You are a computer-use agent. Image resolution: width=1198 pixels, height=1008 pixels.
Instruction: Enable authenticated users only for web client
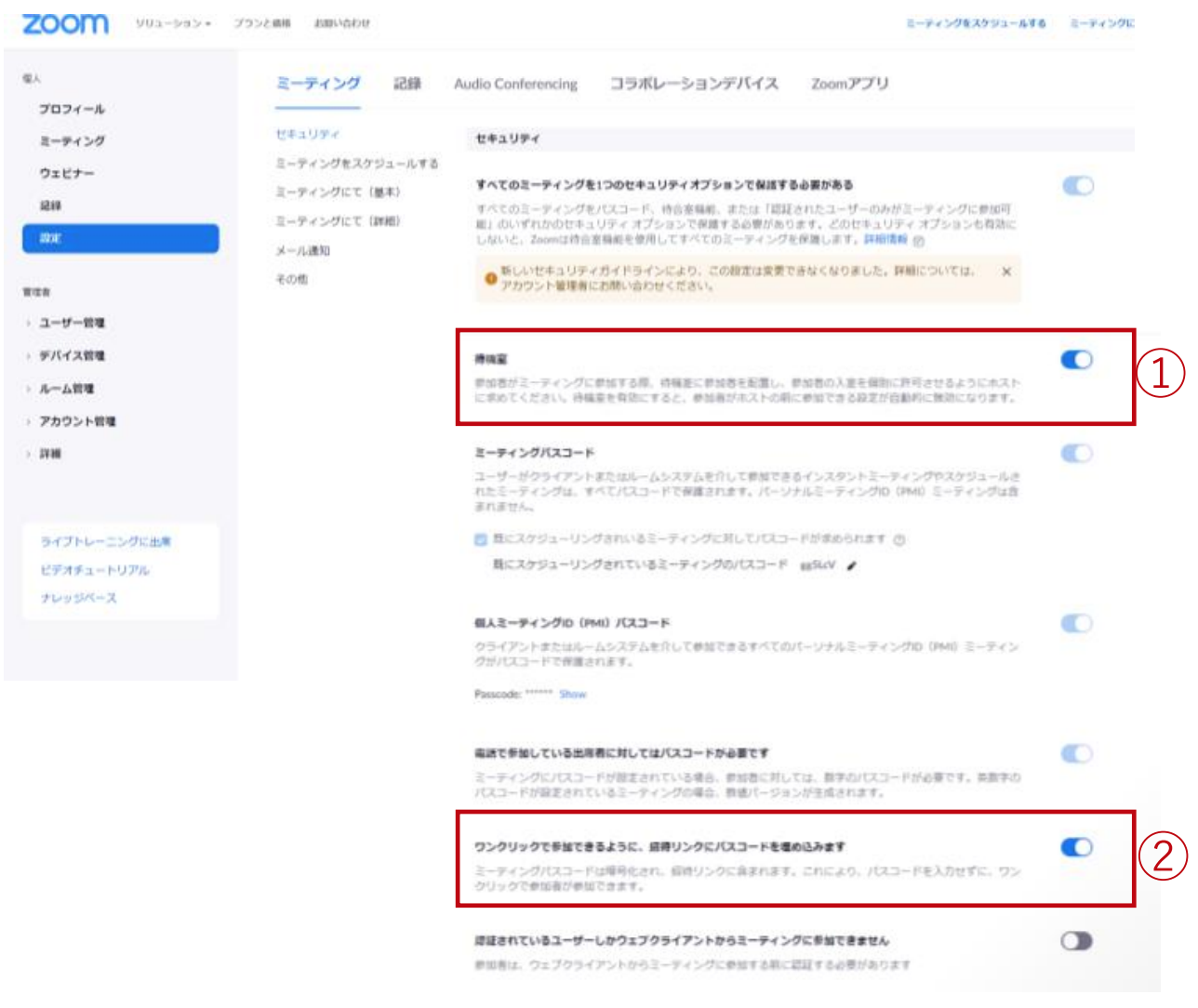point(1076,941)
